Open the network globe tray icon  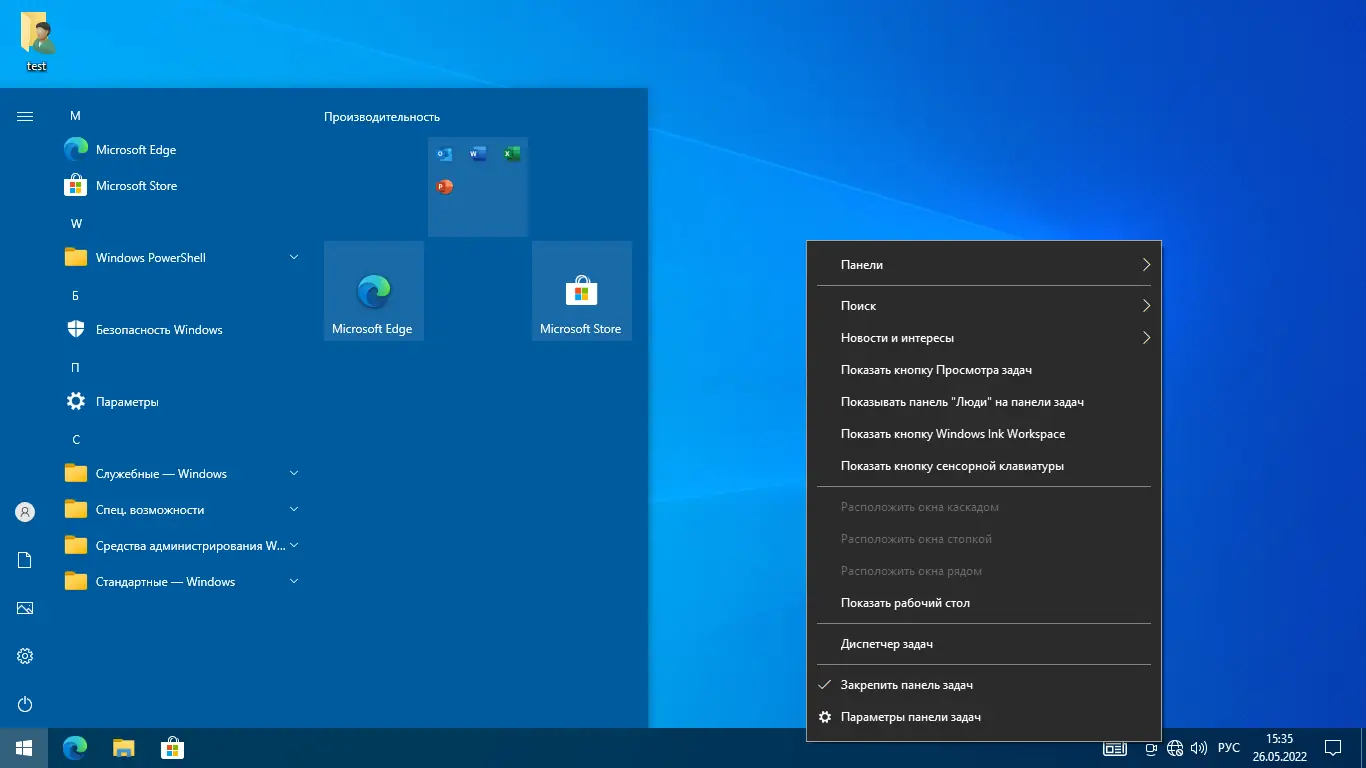coord(1175,748)
